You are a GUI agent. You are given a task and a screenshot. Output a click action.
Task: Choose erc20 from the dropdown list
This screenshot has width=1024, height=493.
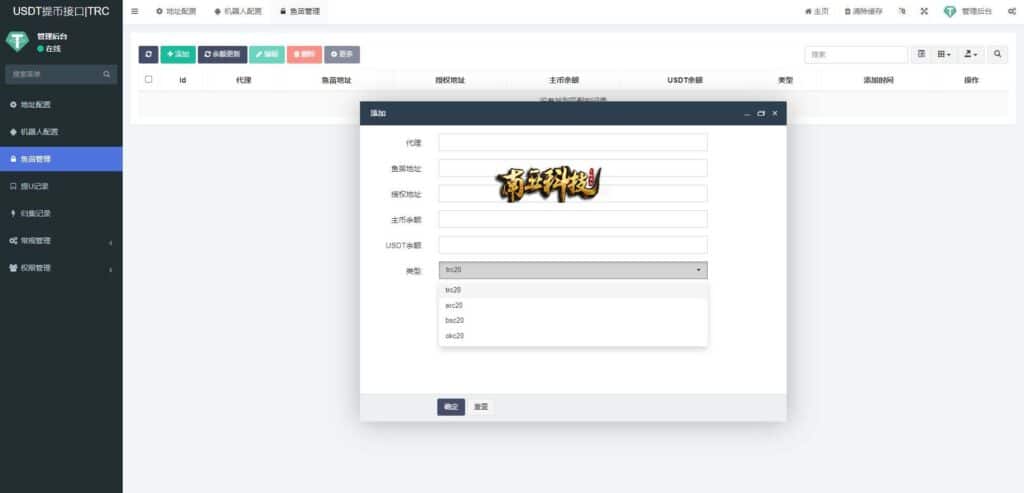click(573, 305)
